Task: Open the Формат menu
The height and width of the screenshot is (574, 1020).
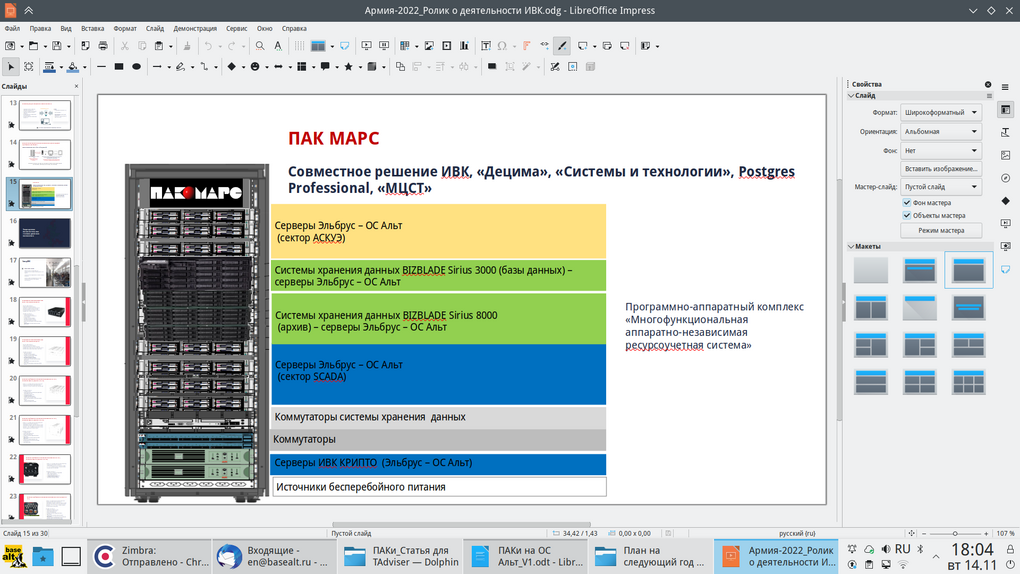Action: pos(125,29)
